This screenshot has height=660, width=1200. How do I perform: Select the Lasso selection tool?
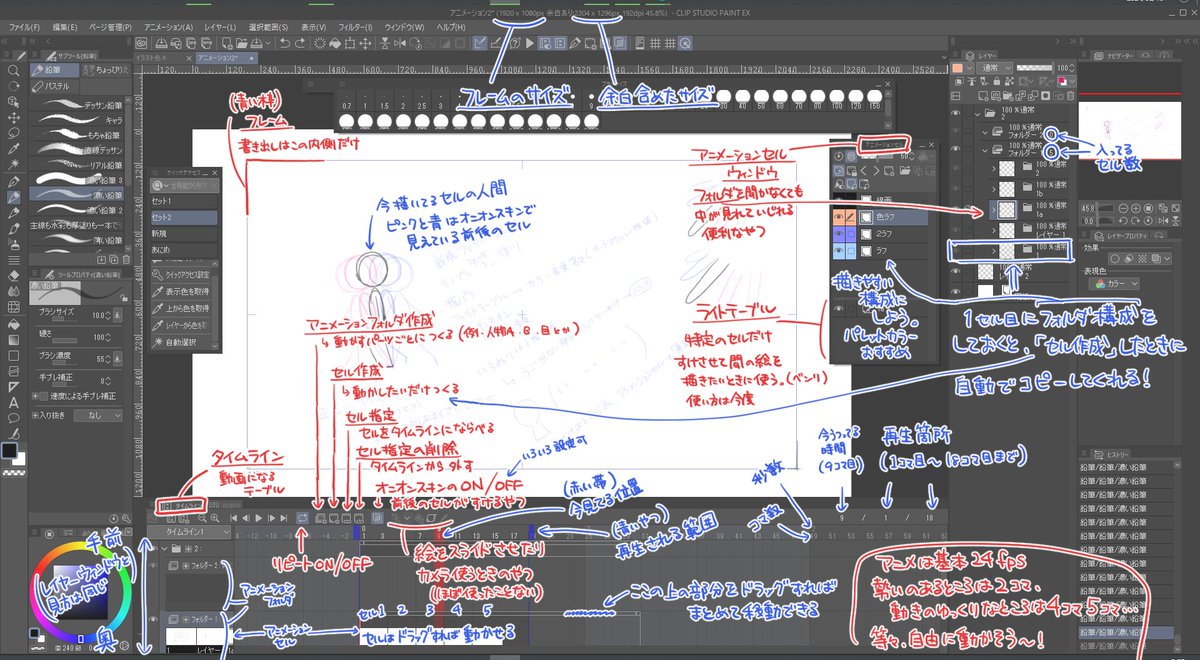pyautogui.click(x=14, y=132)
